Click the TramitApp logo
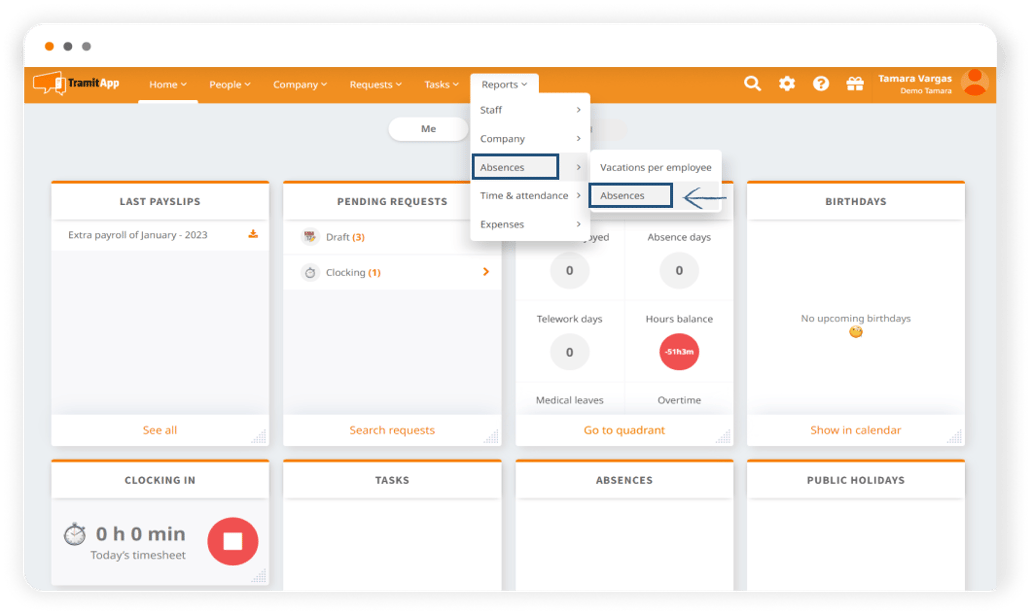Viewport: 1032px width, 615px height. tap(76, 83)
